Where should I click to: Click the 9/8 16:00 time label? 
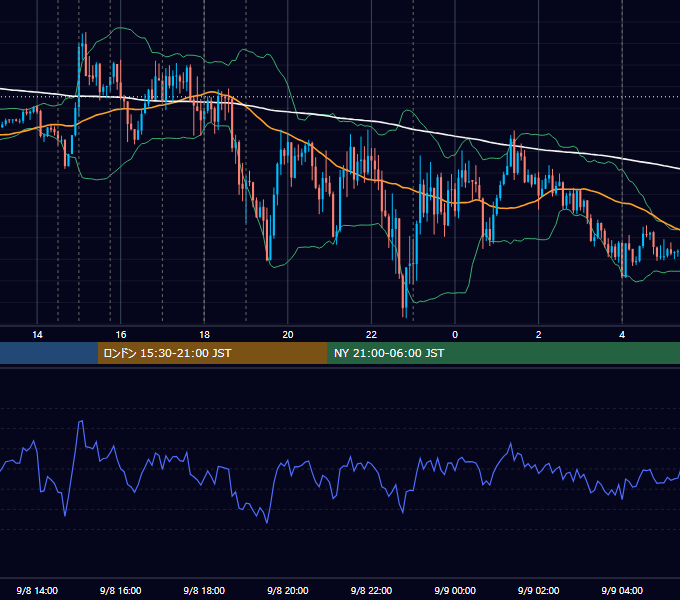pyautogui.click(x=121, y=590)
